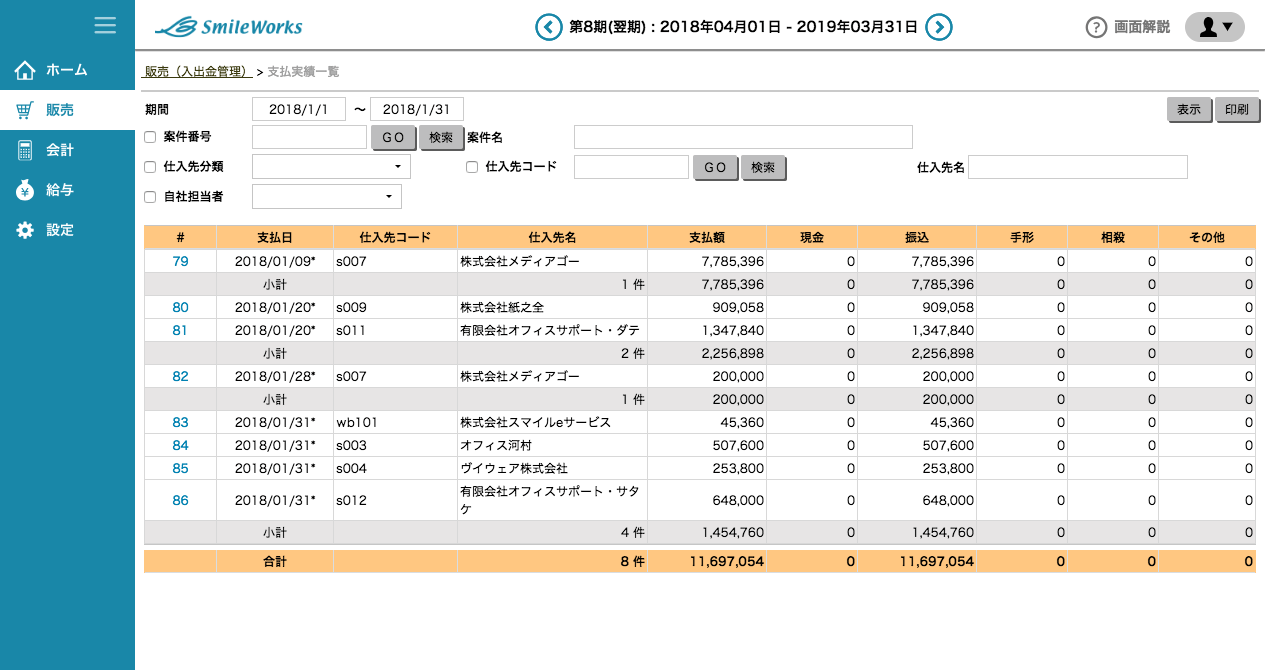Click the 仕入先コード column header
Image resolution: width=1265 pixels, height=670 pixels.
point(395,237)
